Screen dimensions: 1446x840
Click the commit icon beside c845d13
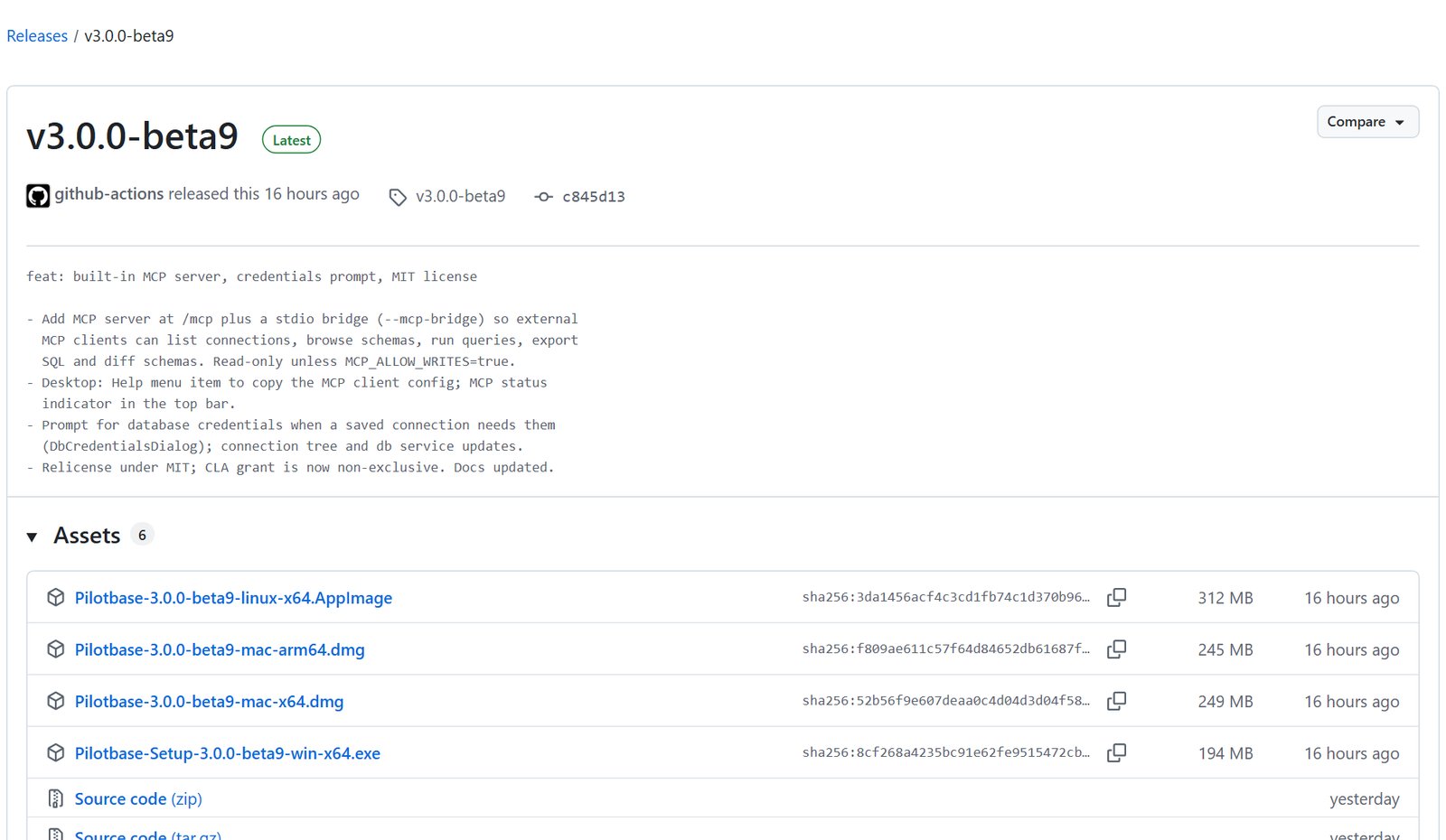[x=543, y=197]
